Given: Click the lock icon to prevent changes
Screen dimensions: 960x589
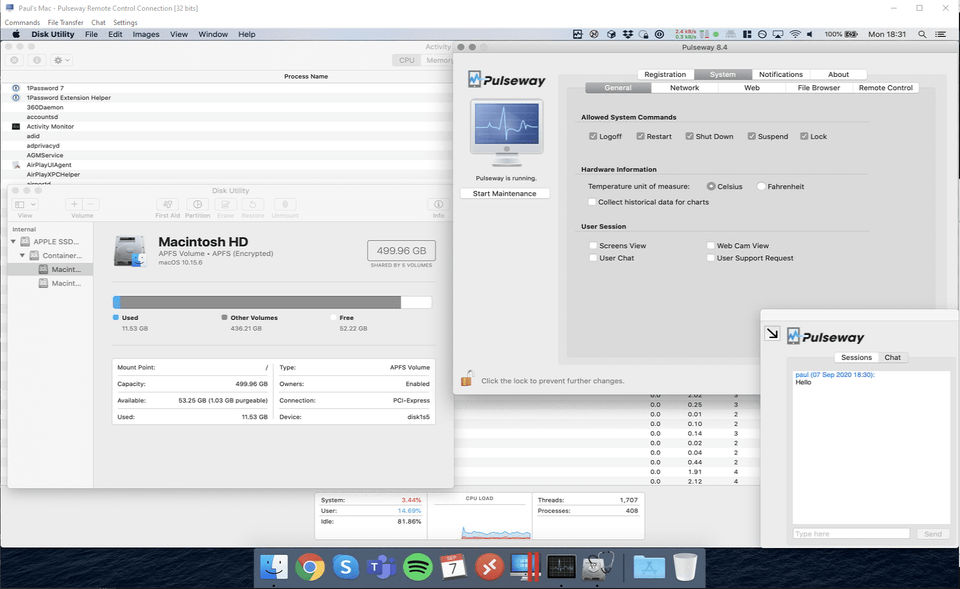Looking at the screenshot, I should click(467, 378).
